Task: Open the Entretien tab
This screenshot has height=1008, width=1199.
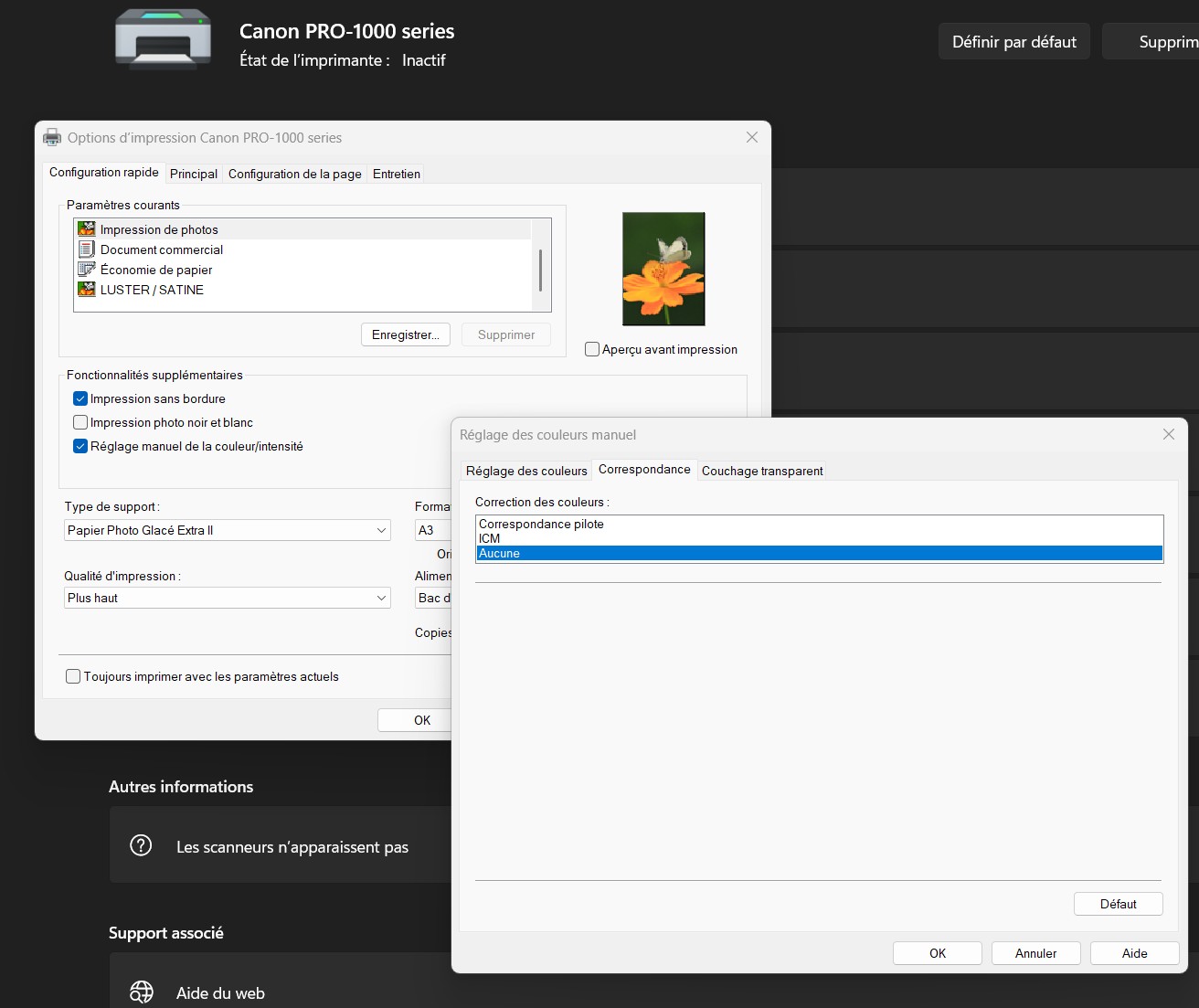Action: [x=397, y=174]
